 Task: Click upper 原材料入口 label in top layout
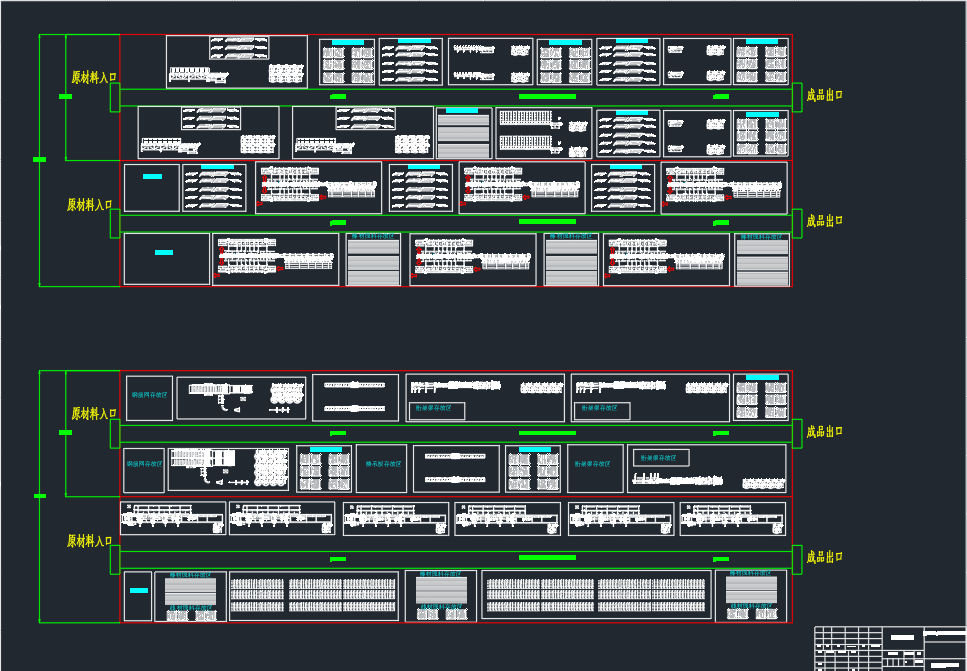pos(93,77)
